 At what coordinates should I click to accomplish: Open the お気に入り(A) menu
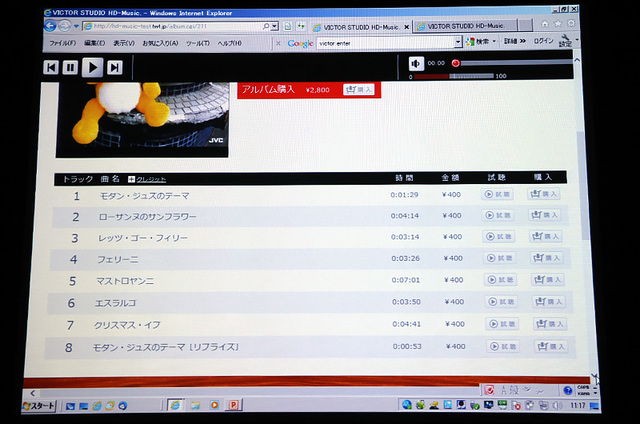pos(160,43)
